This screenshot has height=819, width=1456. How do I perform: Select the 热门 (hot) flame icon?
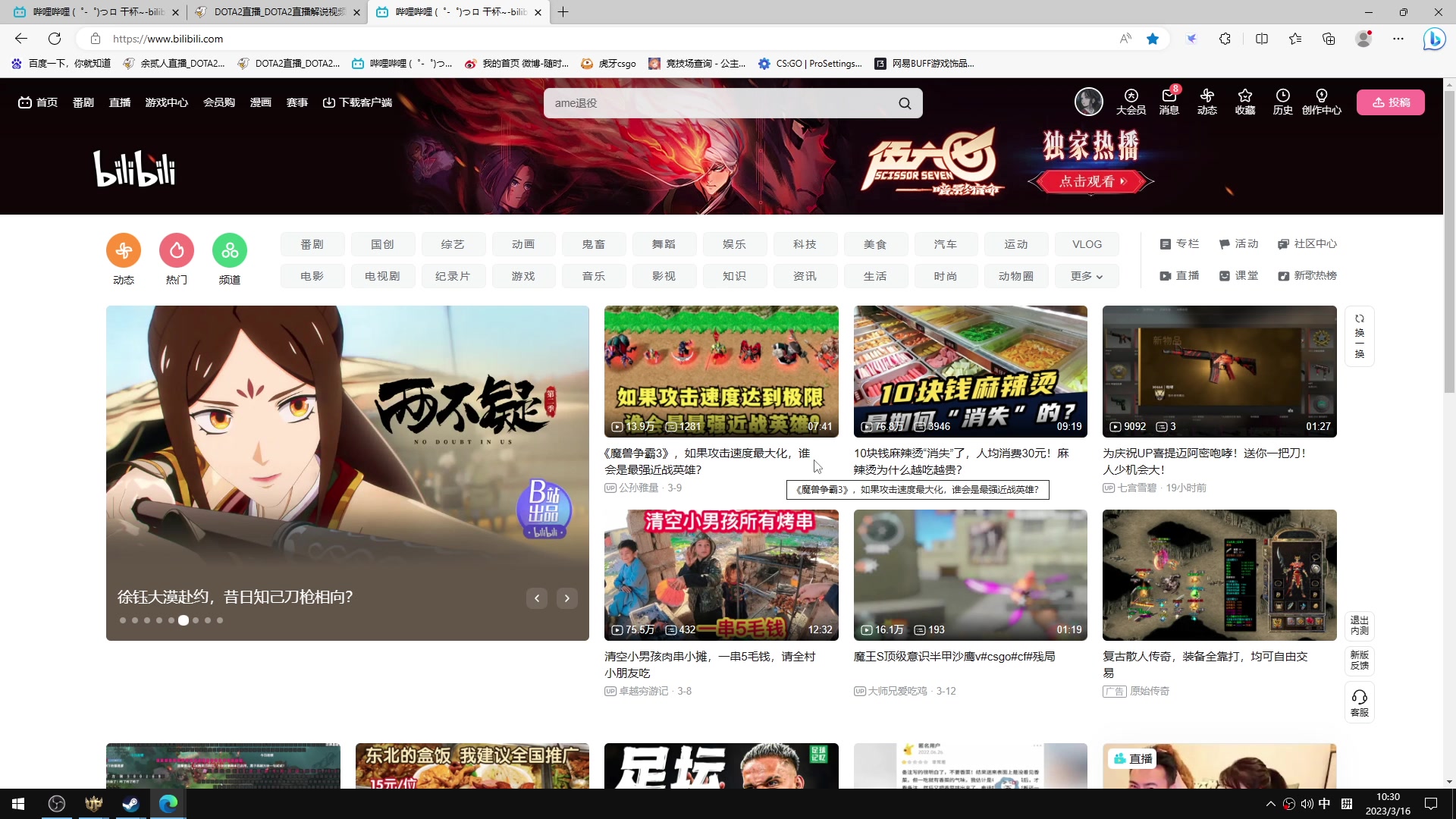coord(176,250)
